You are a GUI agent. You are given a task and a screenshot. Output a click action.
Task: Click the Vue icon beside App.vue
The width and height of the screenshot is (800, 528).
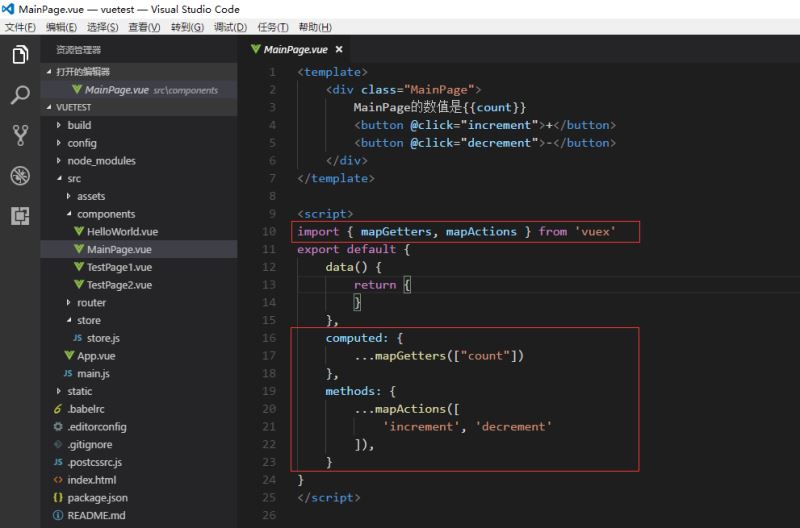tap(69, 356)
